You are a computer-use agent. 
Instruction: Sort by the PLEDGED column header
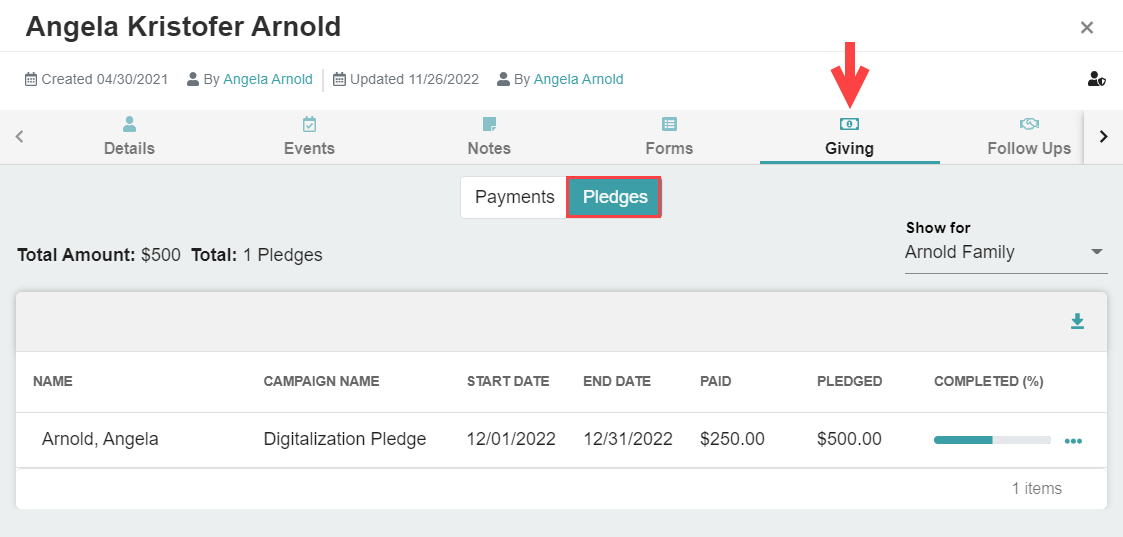coord(849,382)
